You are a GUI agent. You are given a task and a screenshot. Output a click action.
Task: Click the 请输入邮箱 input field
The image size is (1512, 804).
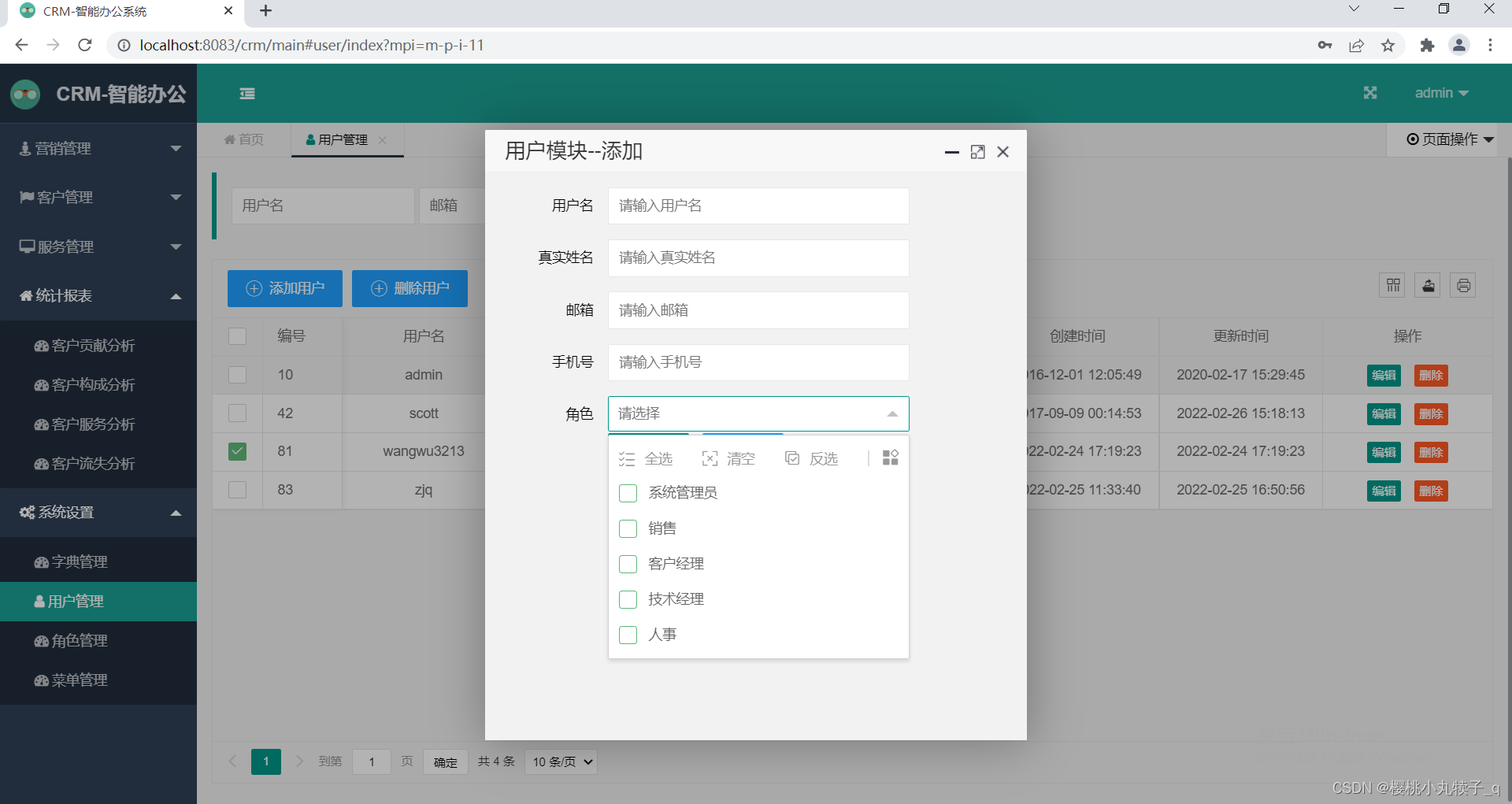[758, 309]
